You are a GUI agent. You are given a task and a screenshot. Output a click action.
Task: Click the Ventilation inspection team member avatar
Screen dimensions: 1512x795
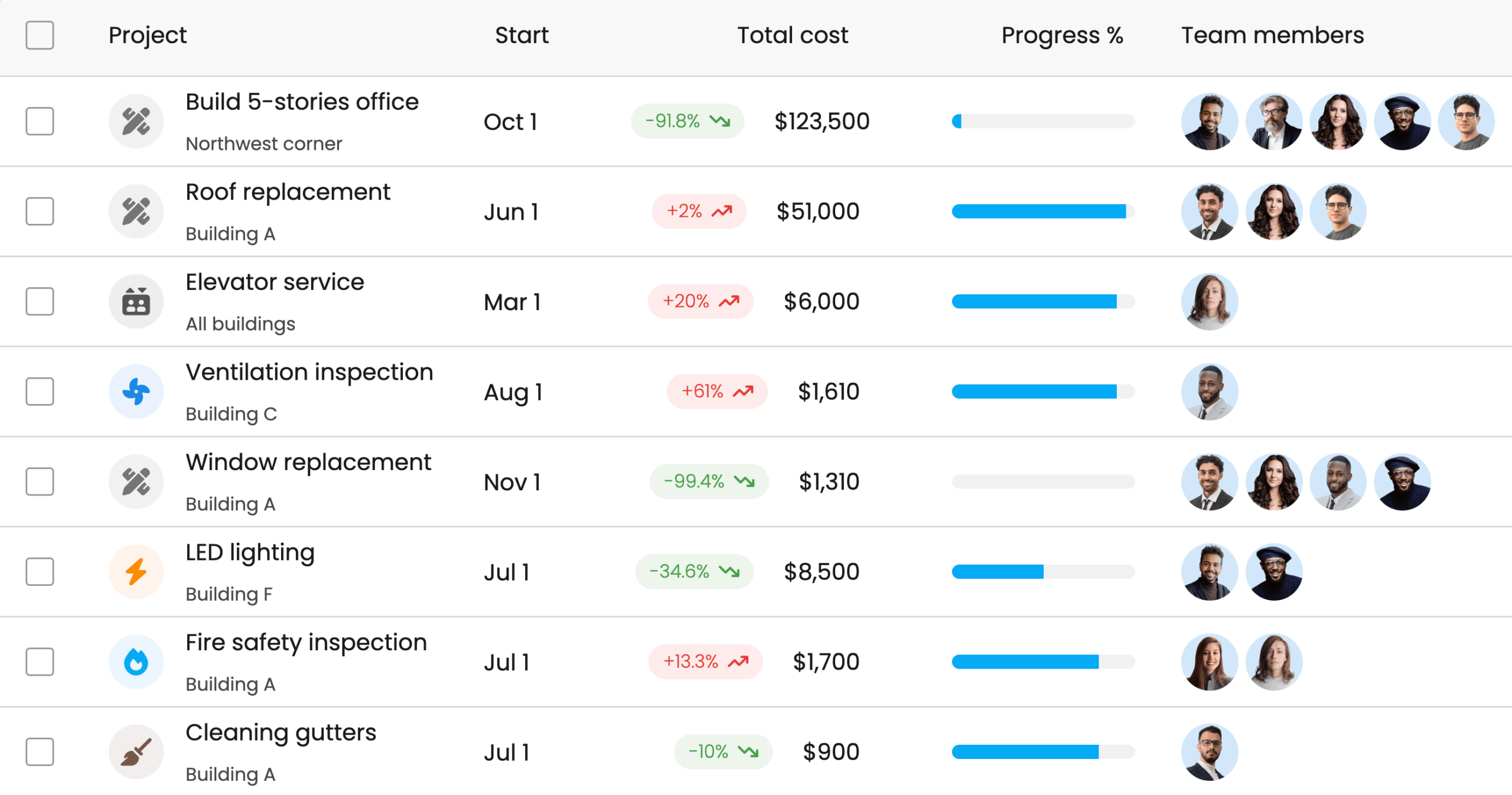pos(1209,392)
